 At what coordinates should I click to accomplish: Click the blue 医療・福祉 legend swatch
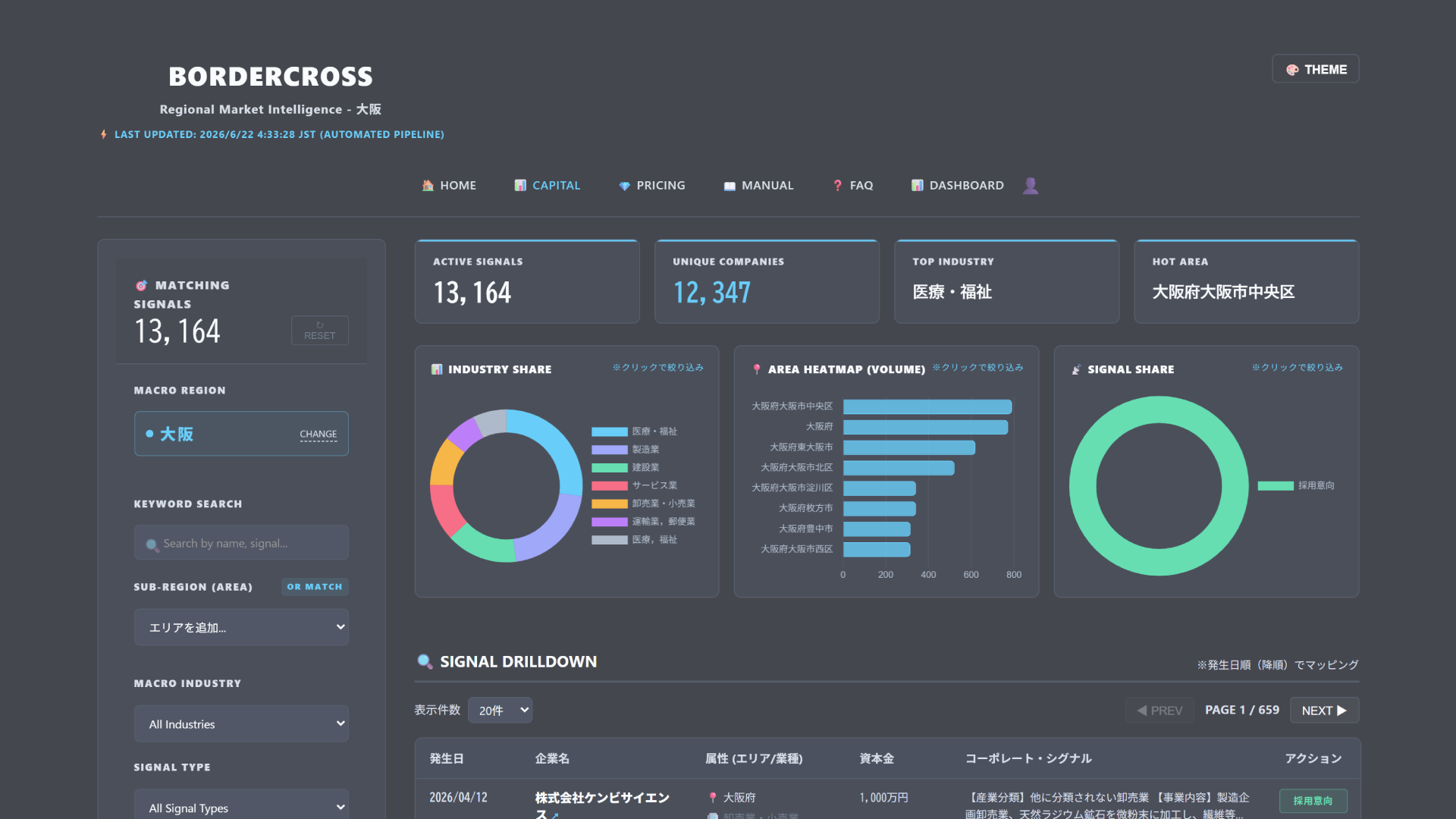point(610,431)
